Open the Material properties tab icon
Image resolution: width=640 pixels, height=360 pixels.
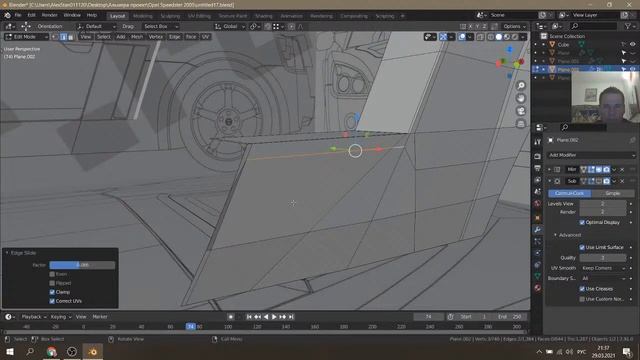tap(537, 288)
